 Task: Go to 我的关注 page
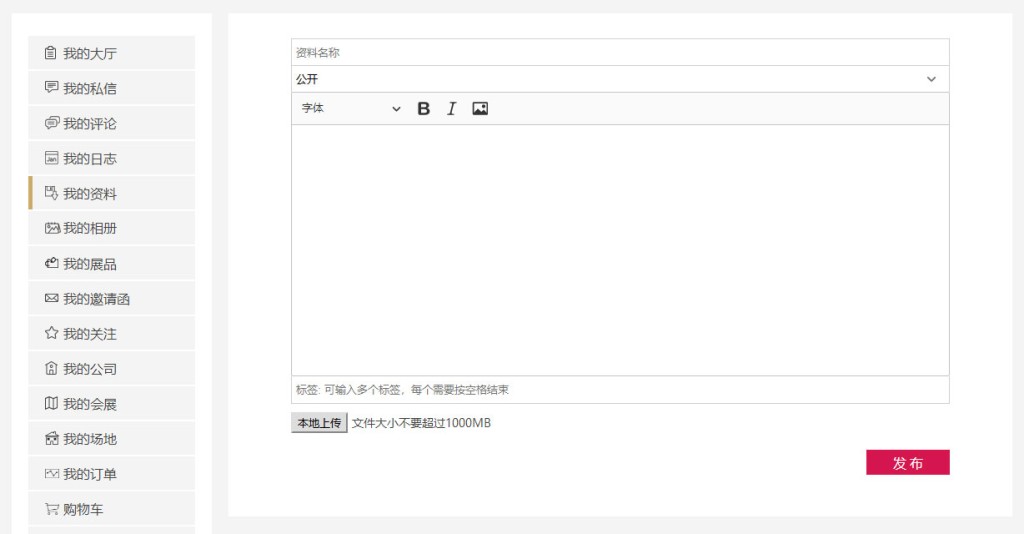112,334
